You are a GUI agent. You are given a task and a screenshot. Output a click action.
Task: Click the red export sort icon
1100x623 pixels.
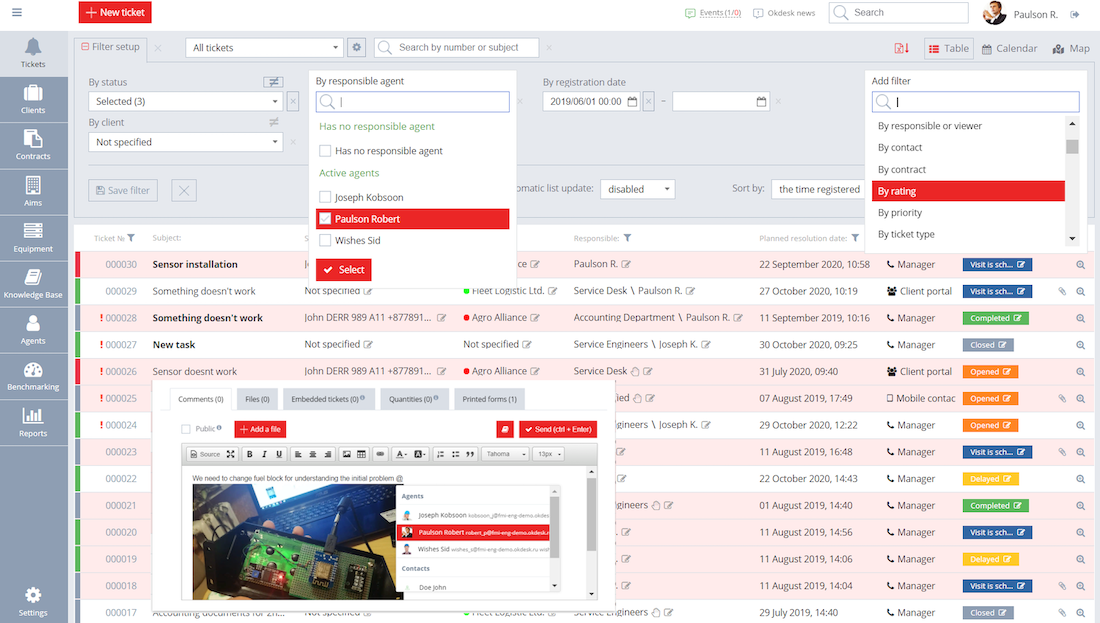click(901, 48)
